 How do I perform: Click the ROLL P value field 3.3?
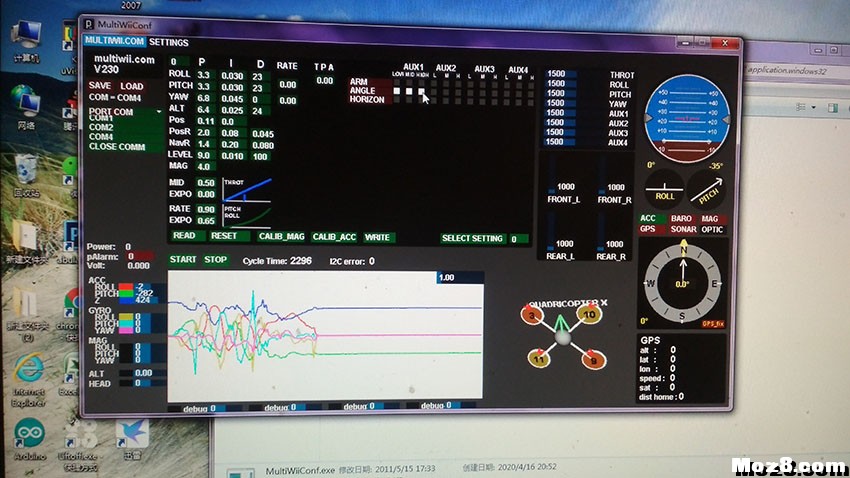pyautogui.click(x=203, y=75)
